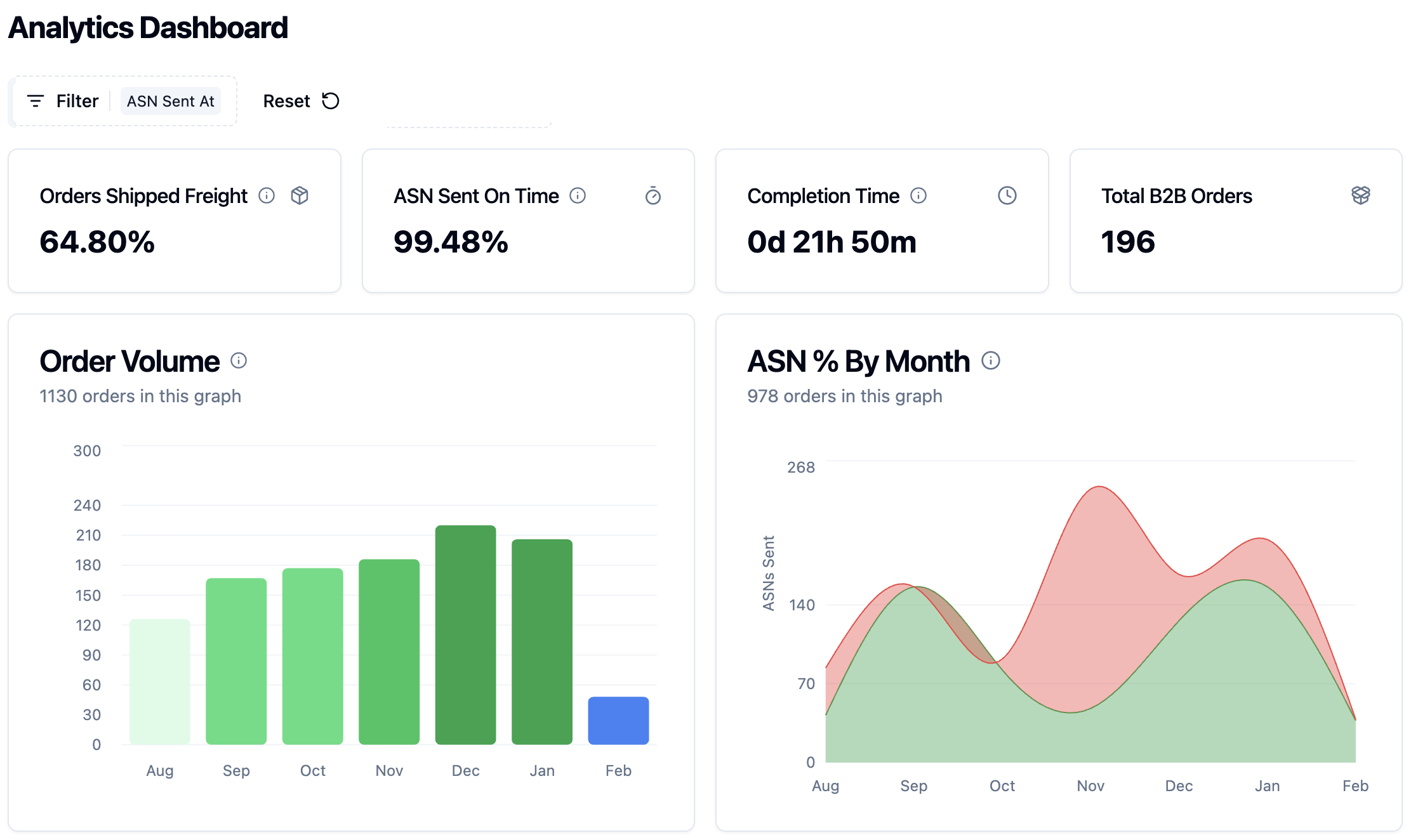1418x840 pixels.
Task: Select the blue February bar in Order Volume
Action: (618, 721)
